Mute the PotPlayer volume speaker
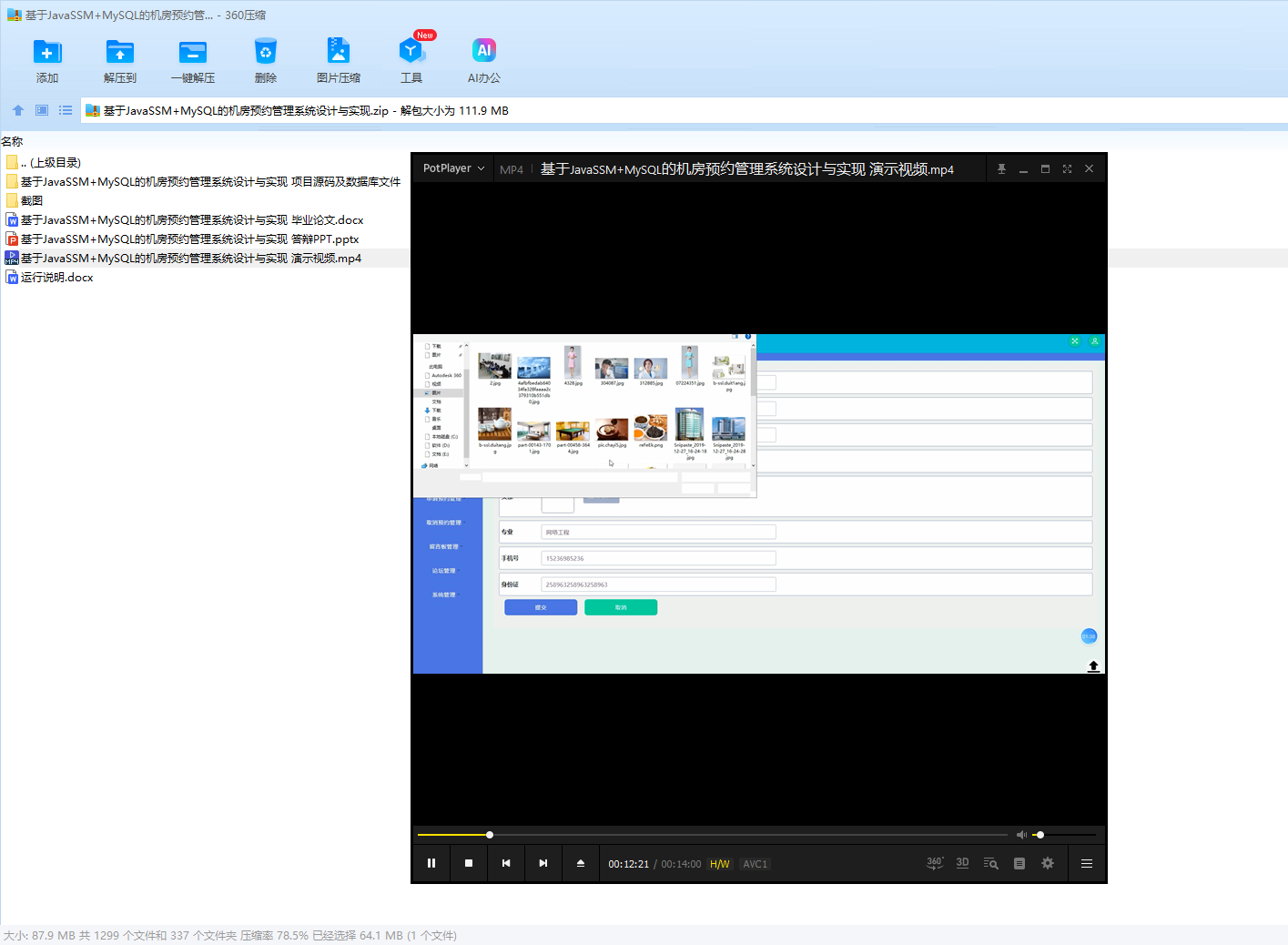The width and height of the screenshot is (1288, 945). click(1021, 835)
